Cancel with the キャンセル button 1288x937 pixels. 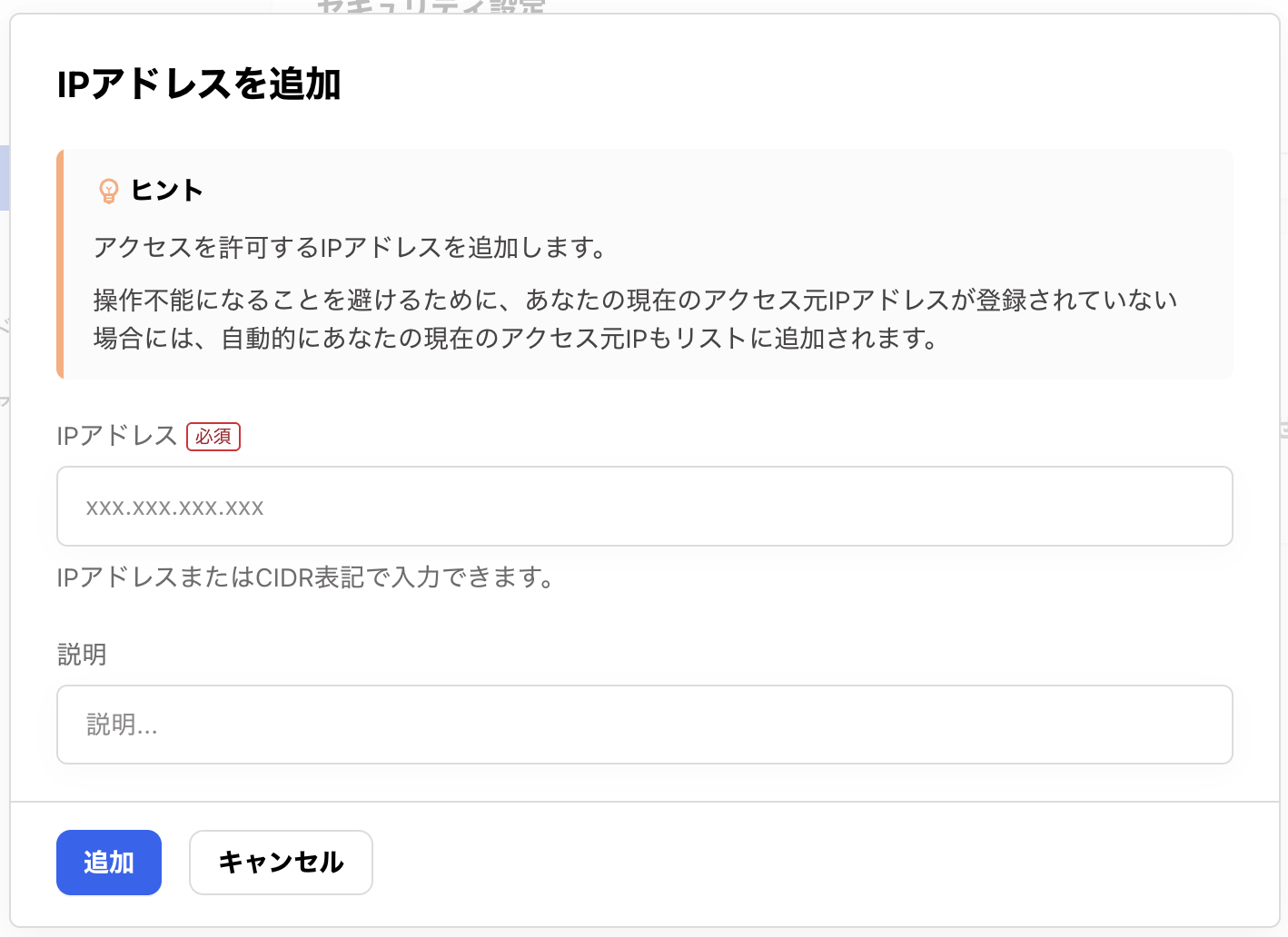point(281,863)
